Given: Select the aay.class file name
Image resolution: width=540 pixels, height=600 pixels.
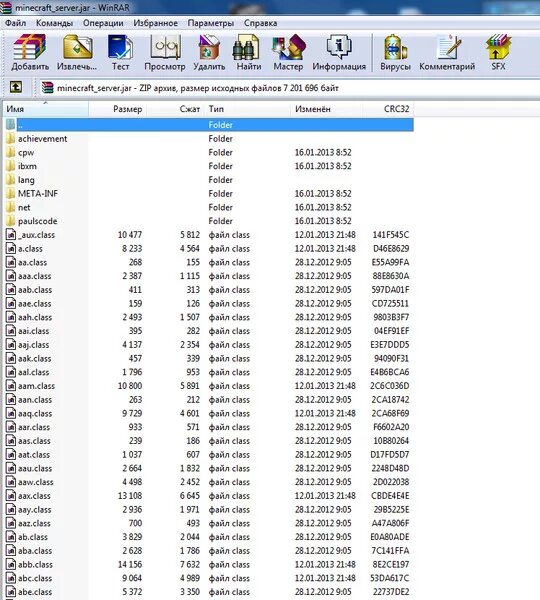Looking at the screenshot, I should [x=34, y=510].
